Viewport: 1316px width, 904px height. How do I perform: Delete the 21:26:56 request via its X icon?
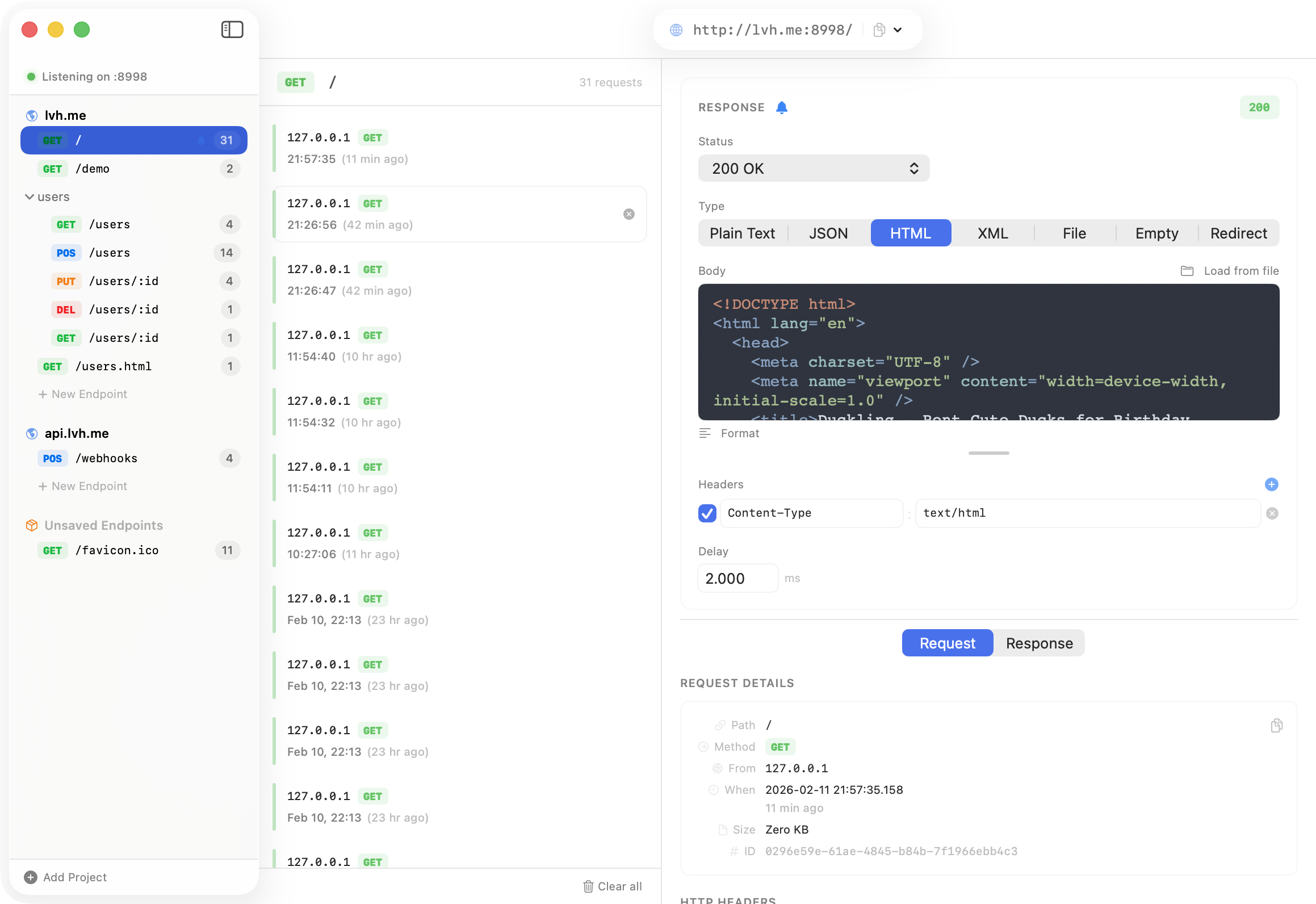(x=628, y=214)
